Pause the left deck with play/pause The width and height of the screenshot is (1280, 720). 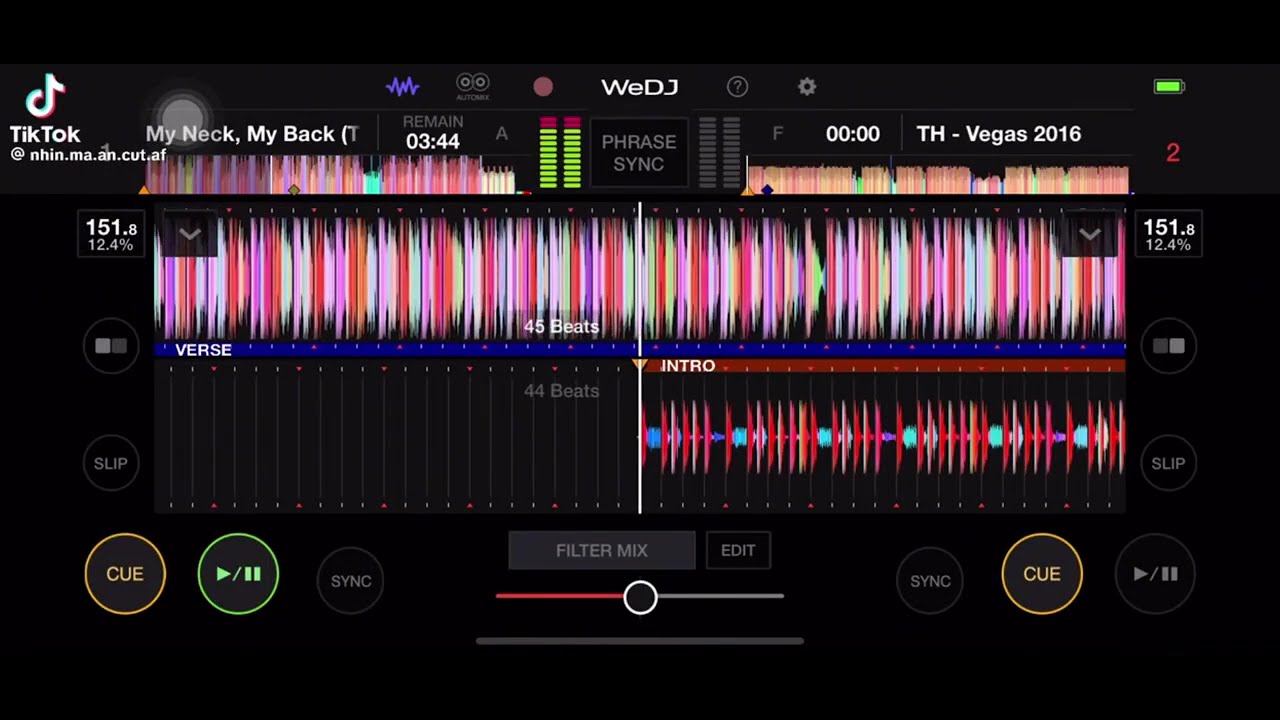click(238, 574)
